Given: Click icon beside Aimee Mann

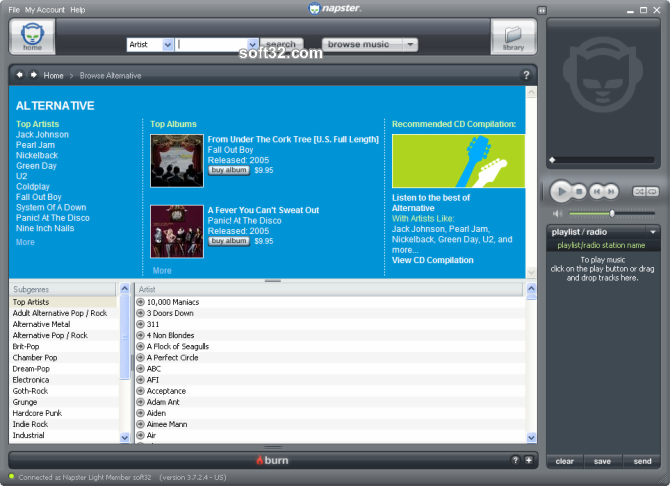Looking at the screenshot, I should pos(140,424).
